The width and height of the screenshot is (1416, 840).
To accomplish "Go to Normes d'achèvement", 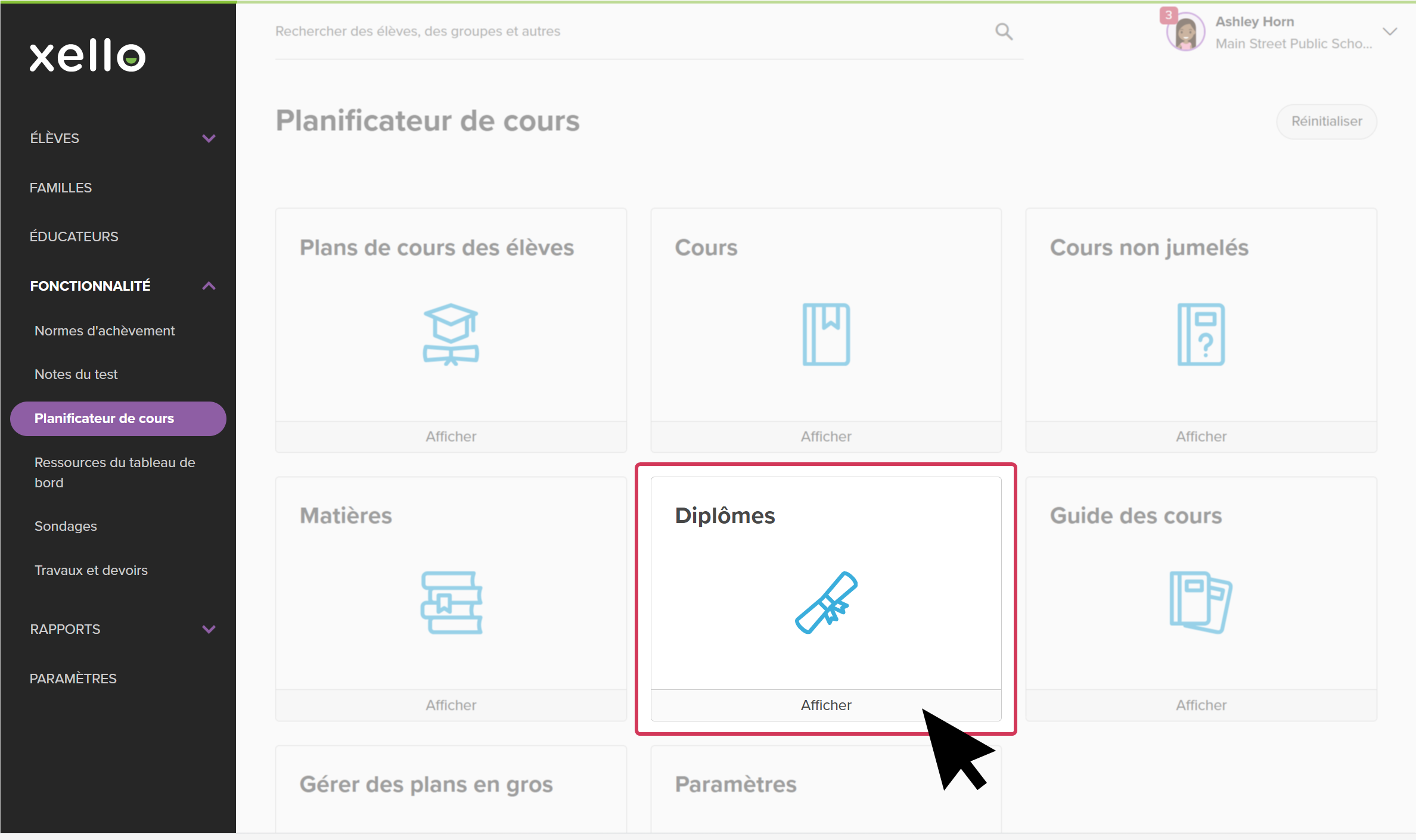I will (105, 331).
